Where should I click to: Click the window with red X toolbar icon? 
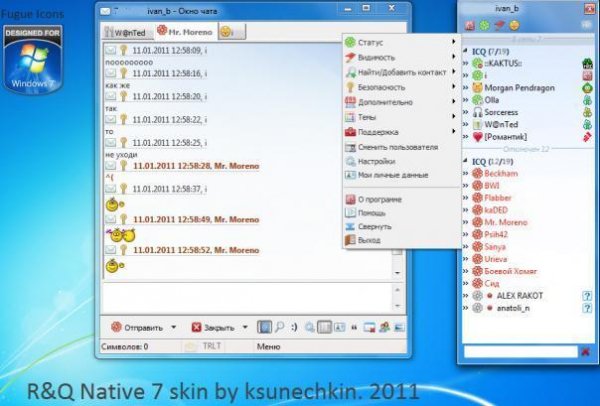pos(369,327)
